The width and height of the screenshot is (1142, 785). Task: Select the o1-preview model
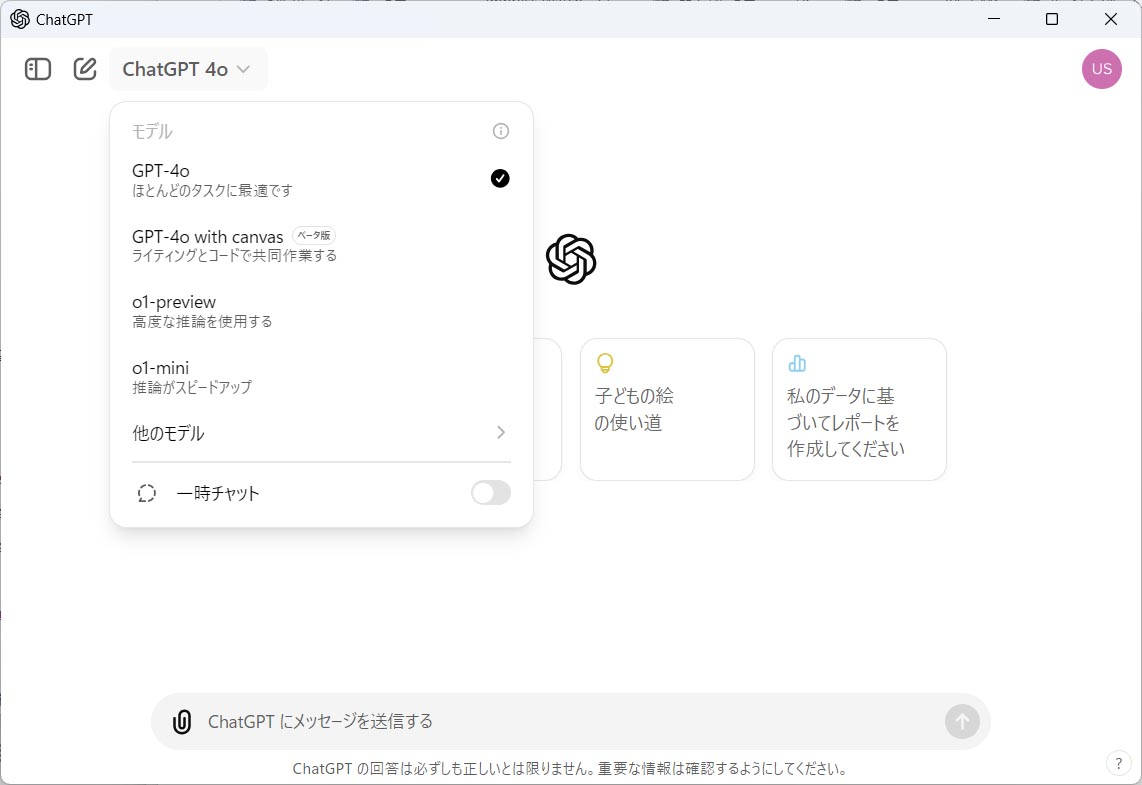point(320,311)
